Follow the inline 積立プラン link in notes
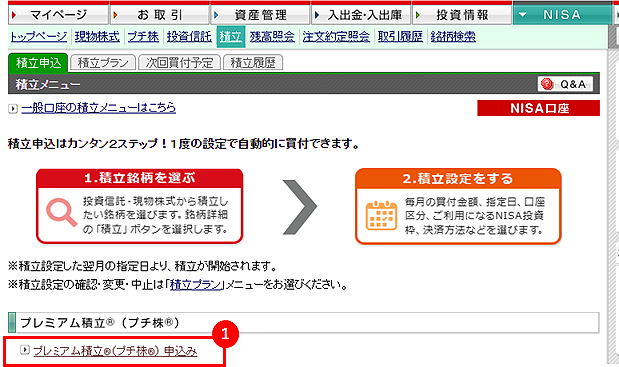 point(195,284)
